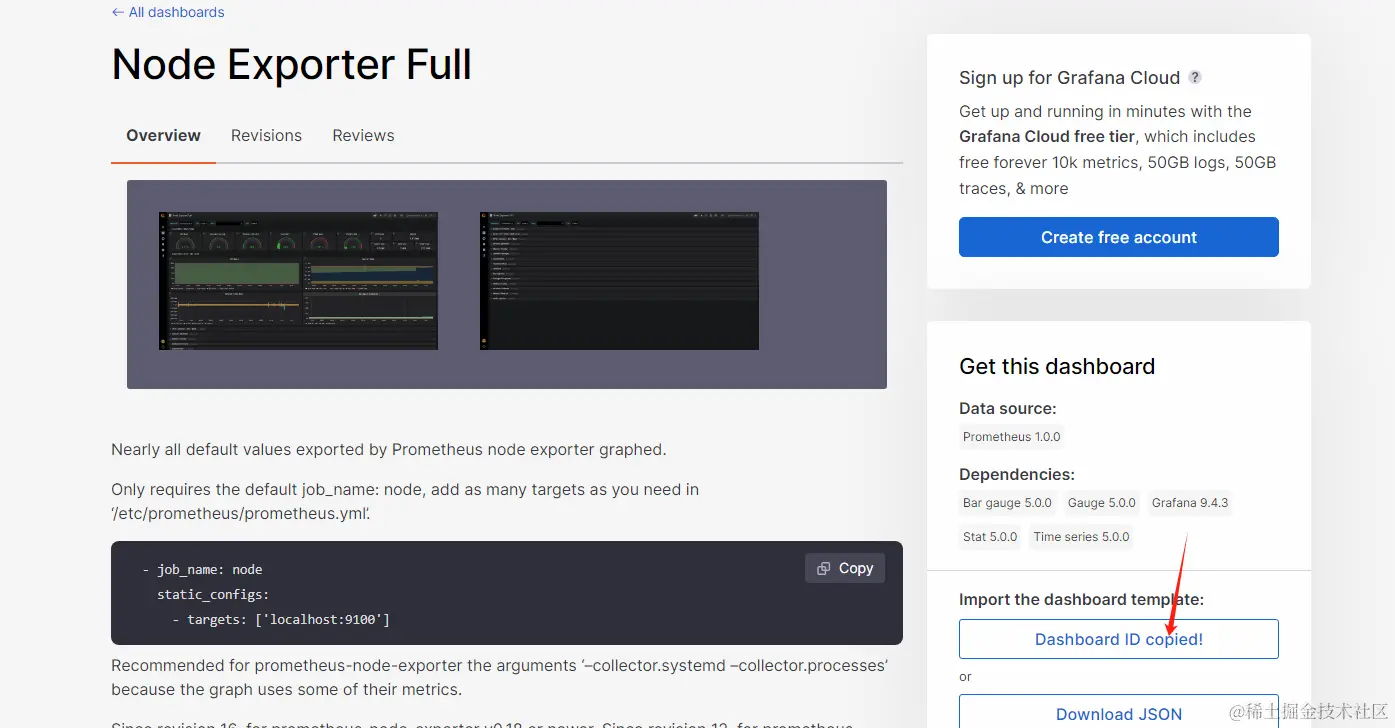Screen dimensions: 1395x728
Task: Click the Sign up for Grafana Cloud title
Action: [x=1069, y=77]
